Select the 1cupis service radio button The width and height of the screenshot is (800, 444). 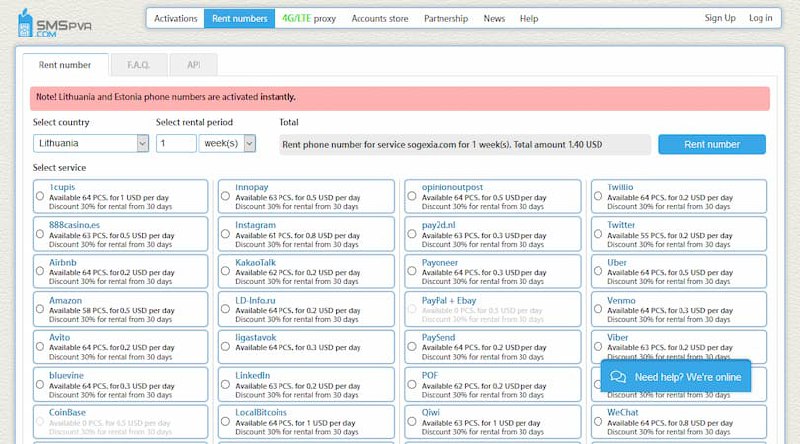[40, 196]
